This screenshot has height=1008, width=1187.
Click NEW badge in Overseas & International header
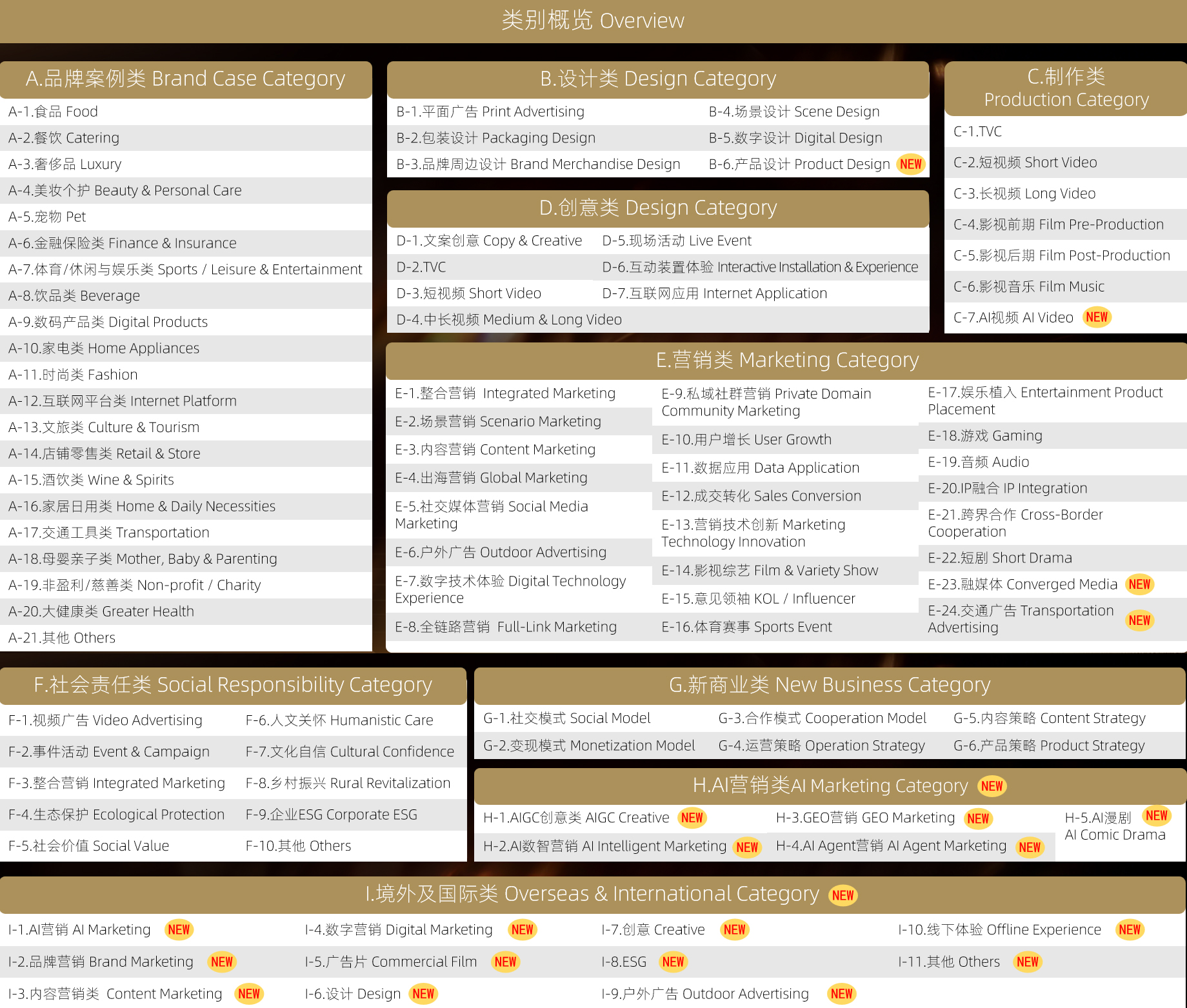pyautogui.click(x=843, y=895)
